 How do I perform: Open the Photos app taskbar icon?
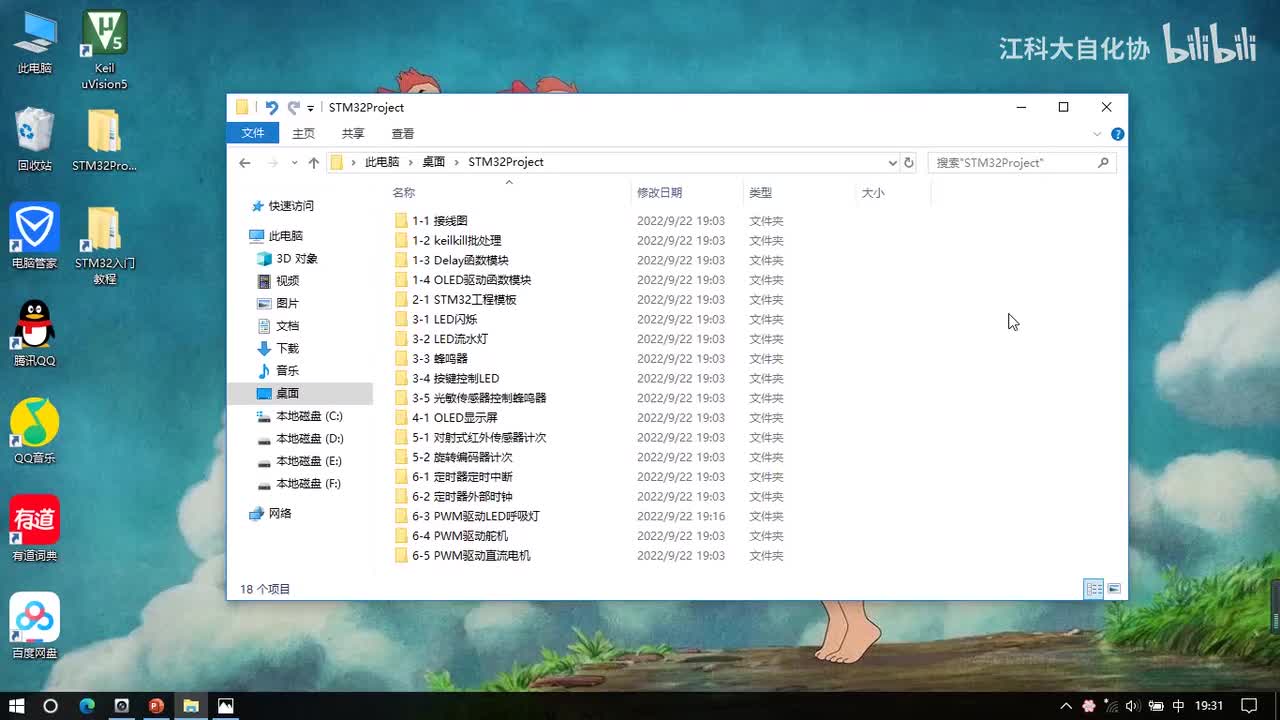tap(226, 705)
